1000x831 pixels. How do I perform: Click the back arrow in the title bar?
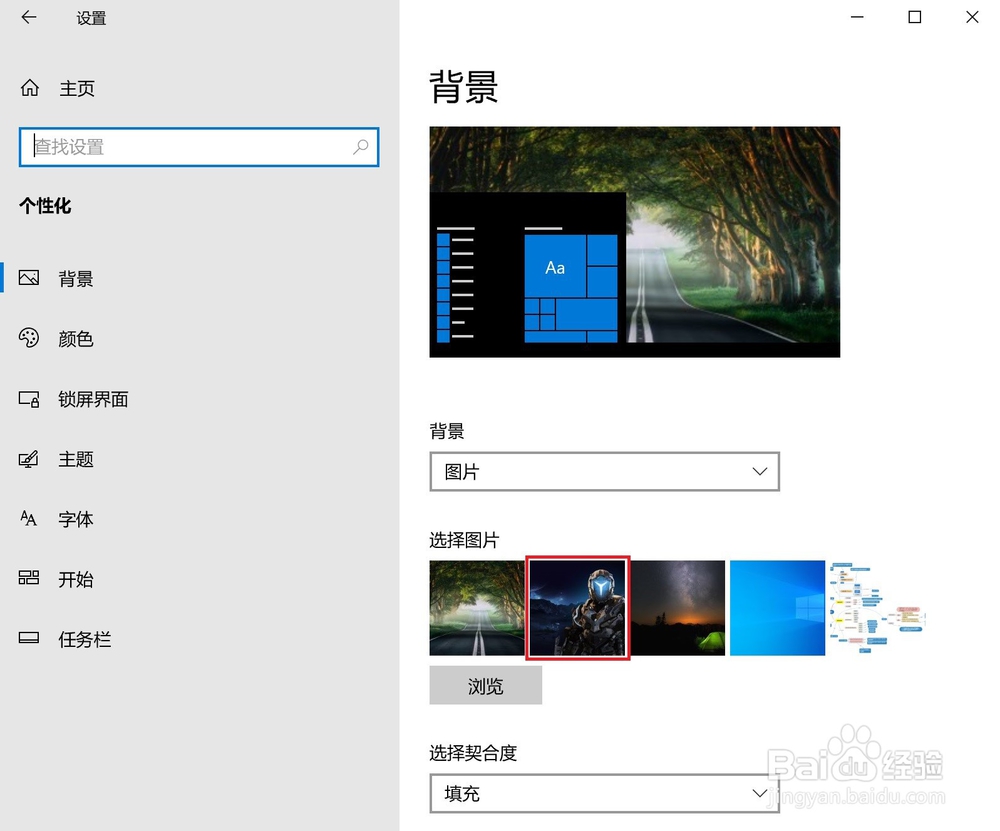click(x=27, y=17)
